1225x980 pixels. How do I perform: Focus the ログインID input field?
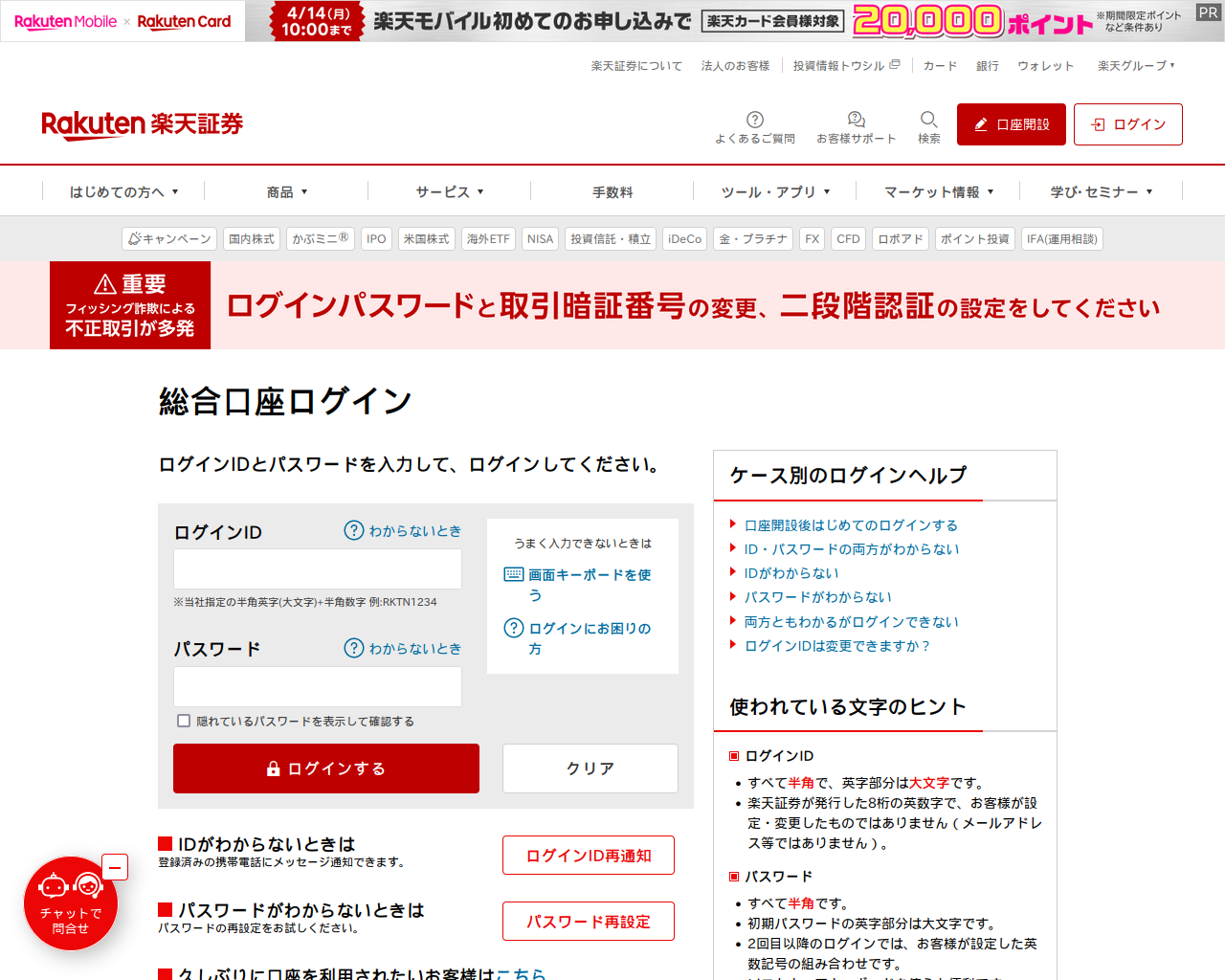click(x=318, y=568)
